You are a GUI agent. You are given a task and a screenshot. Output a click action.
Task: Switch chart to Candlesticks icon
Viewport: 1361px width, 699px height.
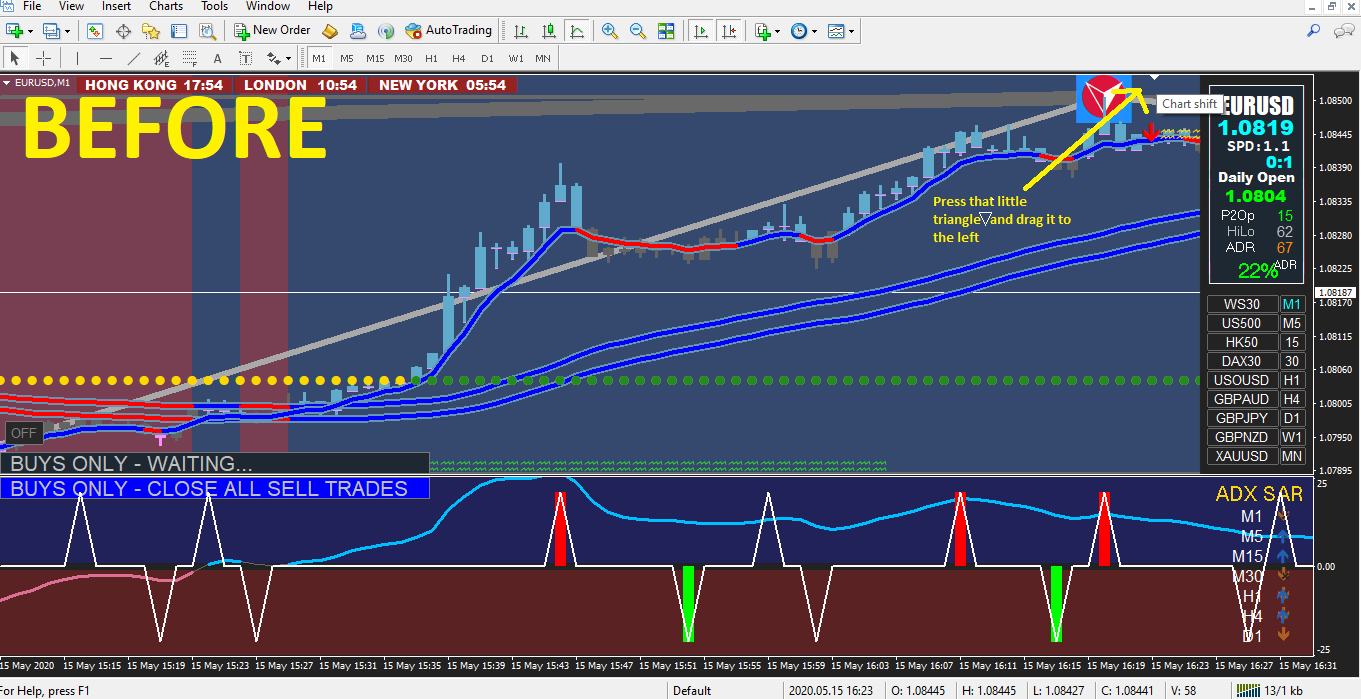[548, 31]
